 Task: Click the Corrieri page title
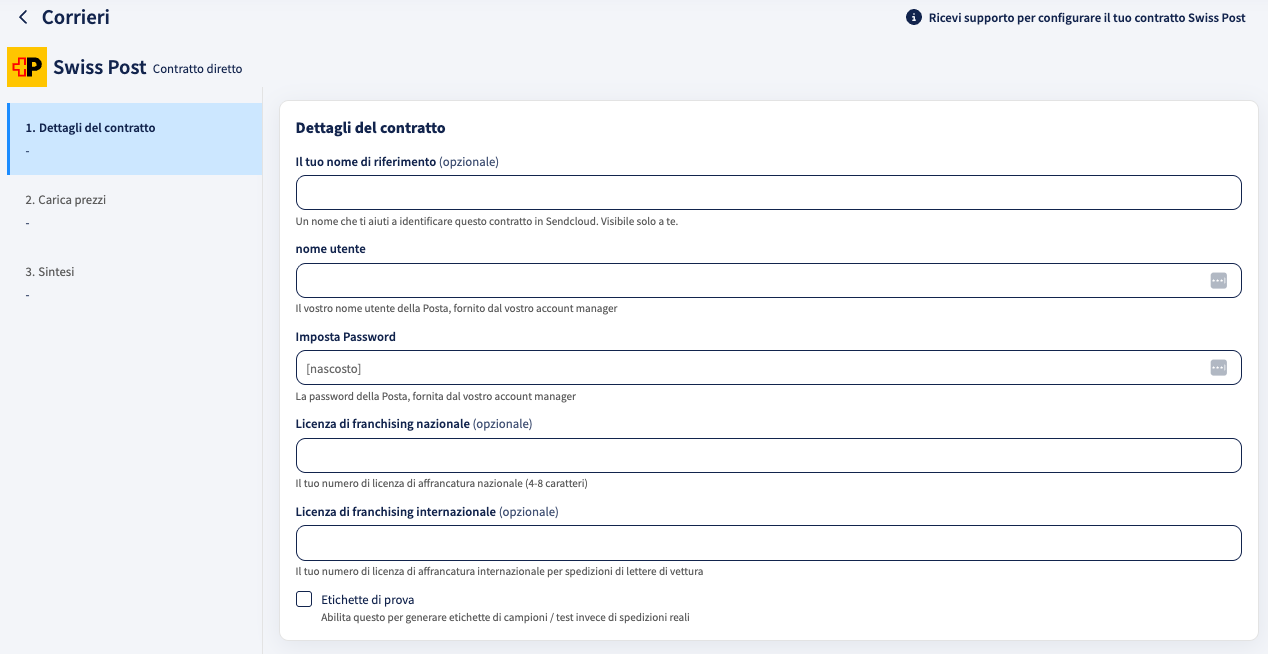click(x=76, y=17)
